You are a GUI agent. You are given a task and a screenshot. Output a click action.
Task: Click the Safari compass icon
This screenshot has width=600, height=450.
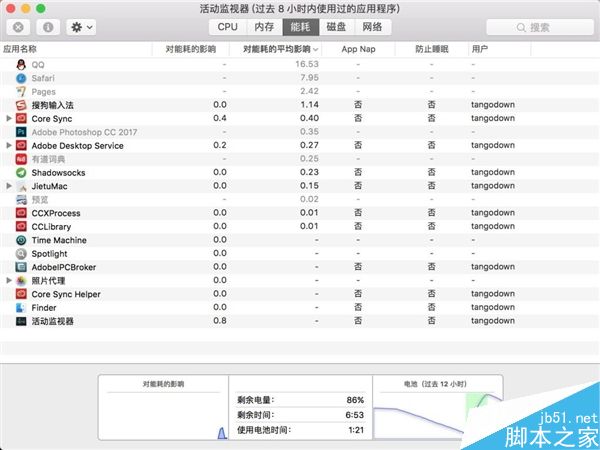click(x=22, y=77)
